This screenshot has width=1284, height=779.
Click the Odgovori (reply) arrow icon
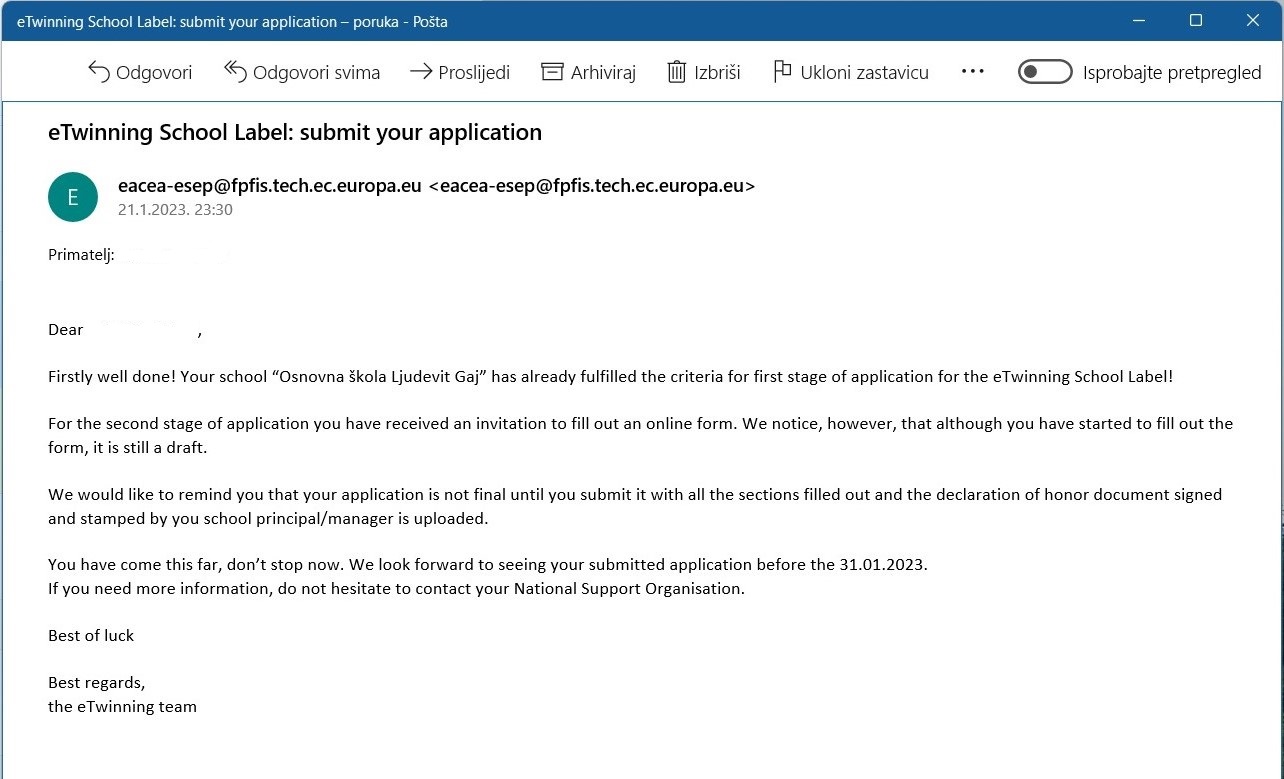pyautogui.click(x=98, y=72)
